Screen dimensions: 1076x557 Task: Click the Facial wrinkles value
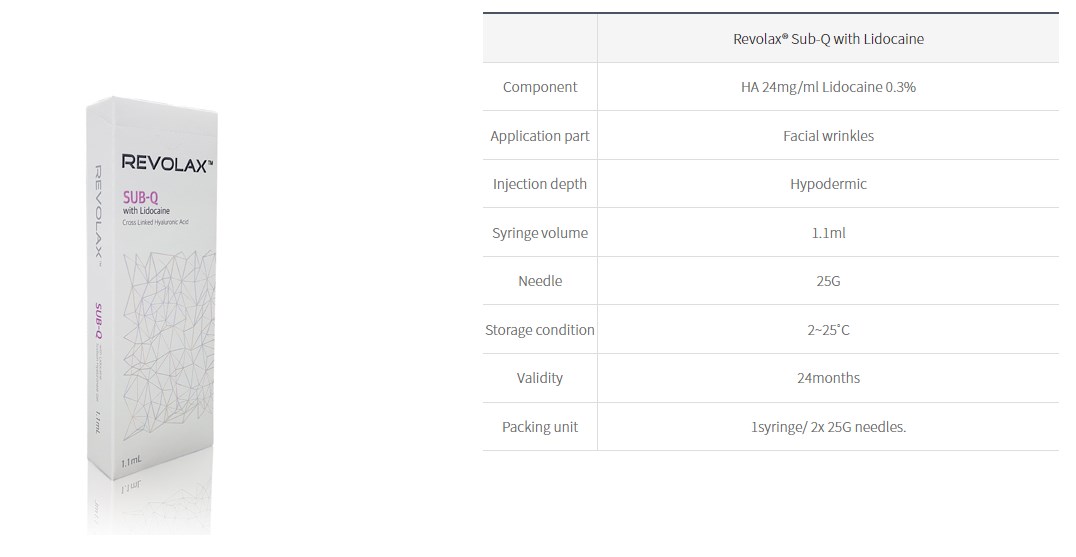pos(828,136)
